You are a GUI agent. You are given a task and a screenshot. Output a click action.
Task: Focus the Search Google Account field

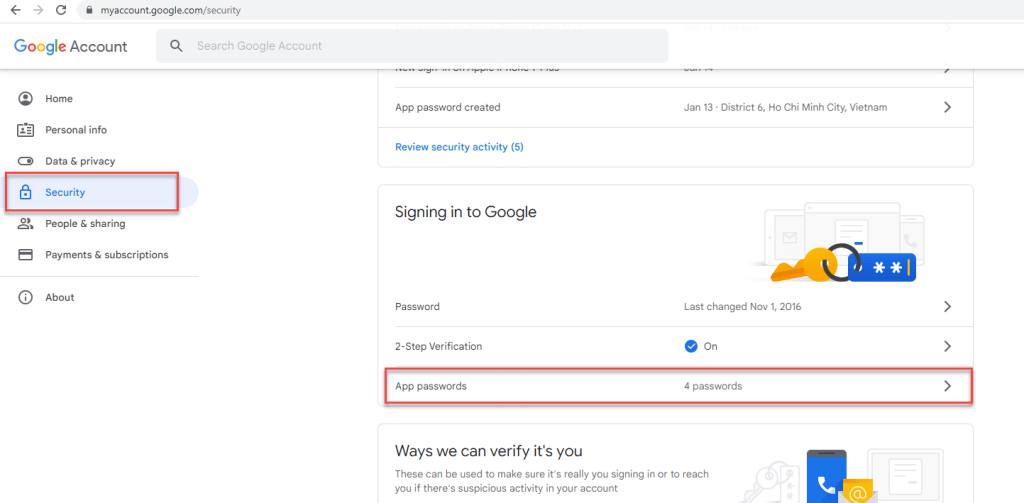tap(420, 46)
